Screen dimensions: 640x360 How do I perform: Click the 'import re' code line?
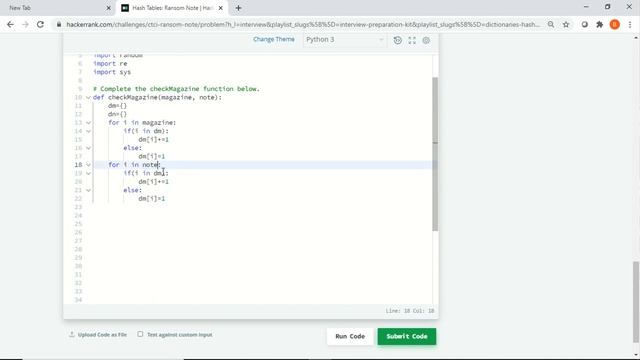[110, 64]
